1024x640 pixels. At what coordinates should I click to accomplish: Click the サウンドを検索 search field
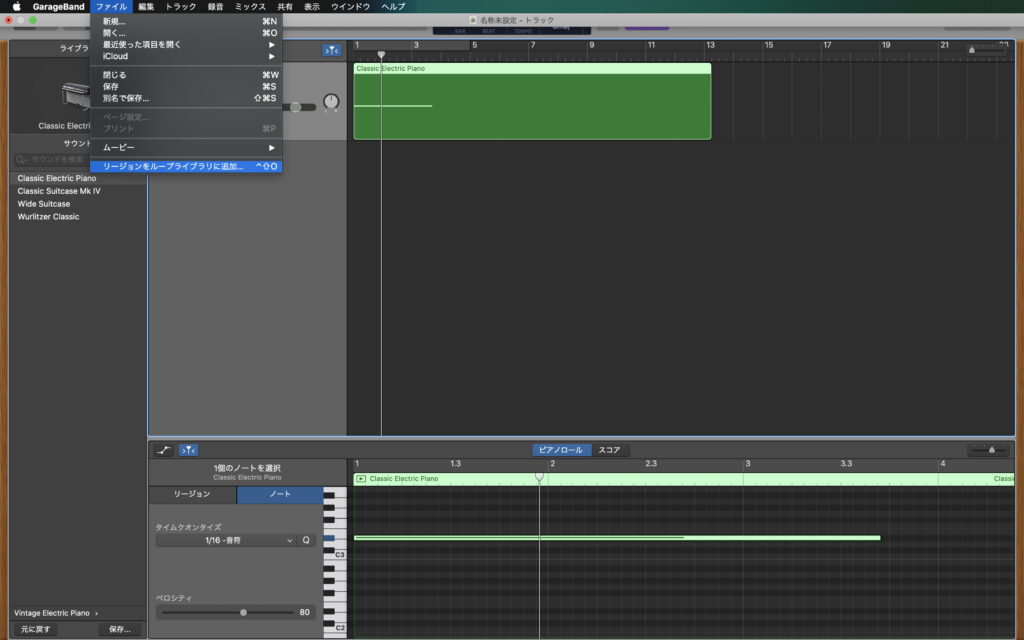point(52,159)
